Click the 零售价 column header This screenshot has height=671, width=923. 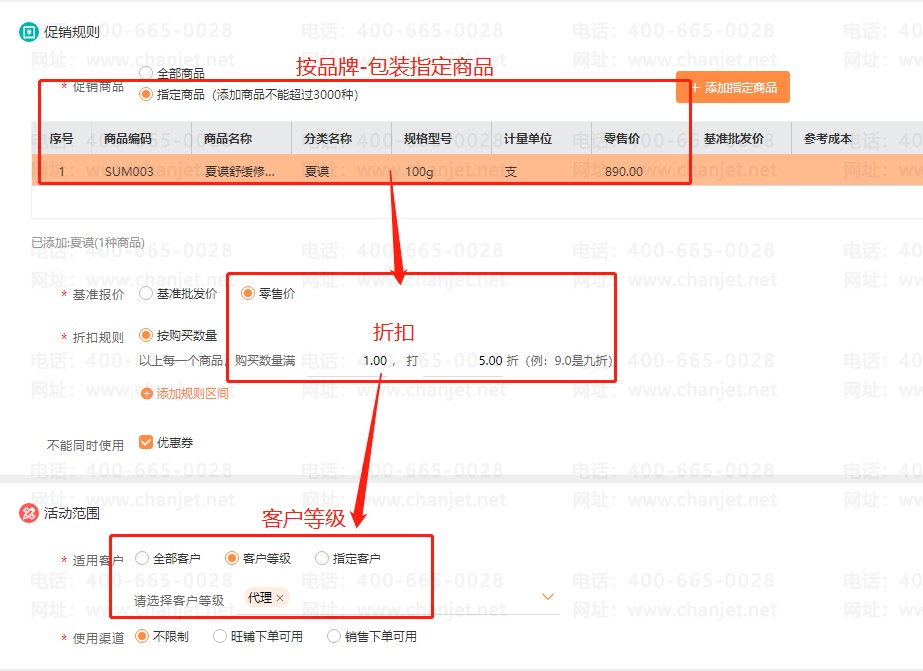(x=642, y=139)
